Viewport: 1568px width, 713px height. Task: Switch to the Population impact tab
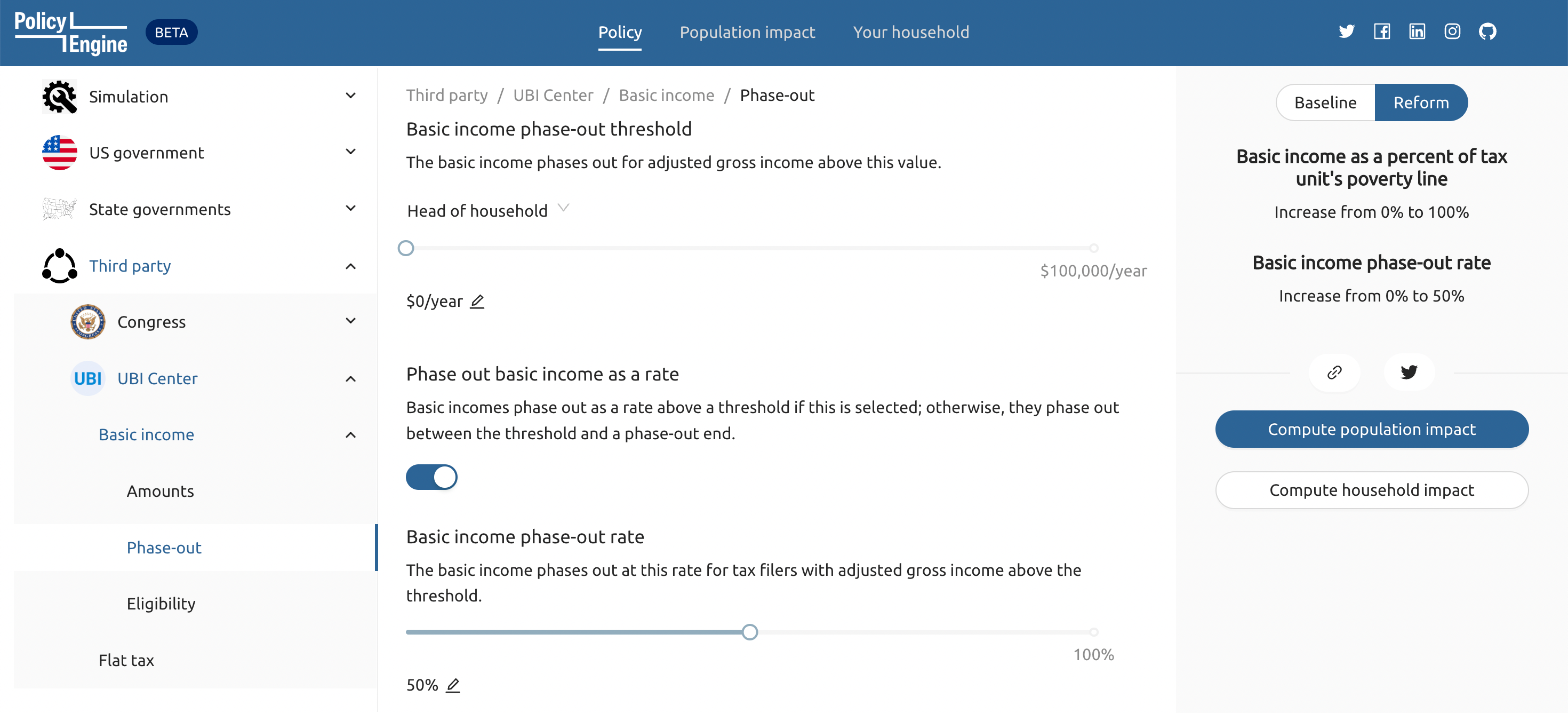747,31
